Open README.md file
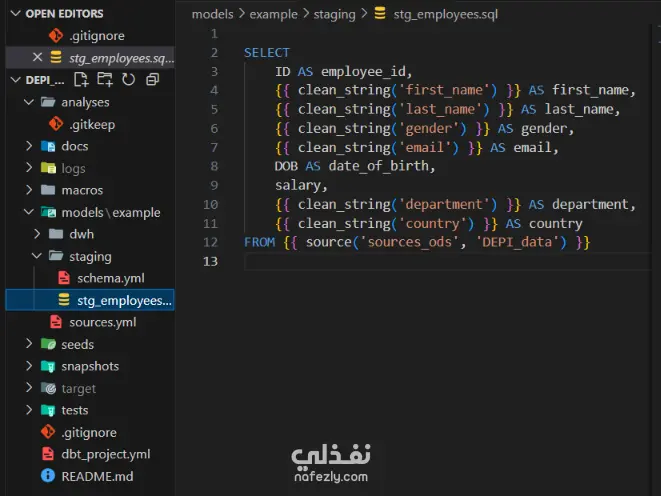Image resolution: width=661 pixels, height=496 pixels. tap(97, 476)
